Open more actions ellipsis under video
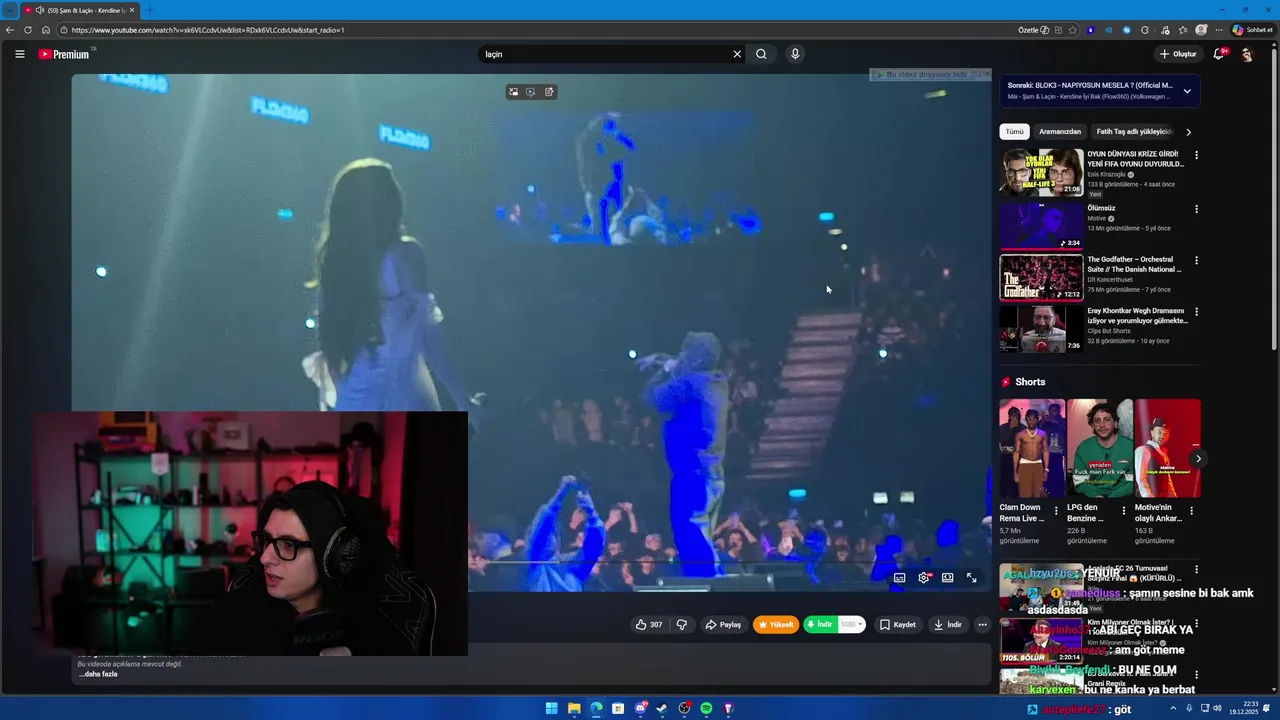 pyautogui.click(x=982, y=625)
